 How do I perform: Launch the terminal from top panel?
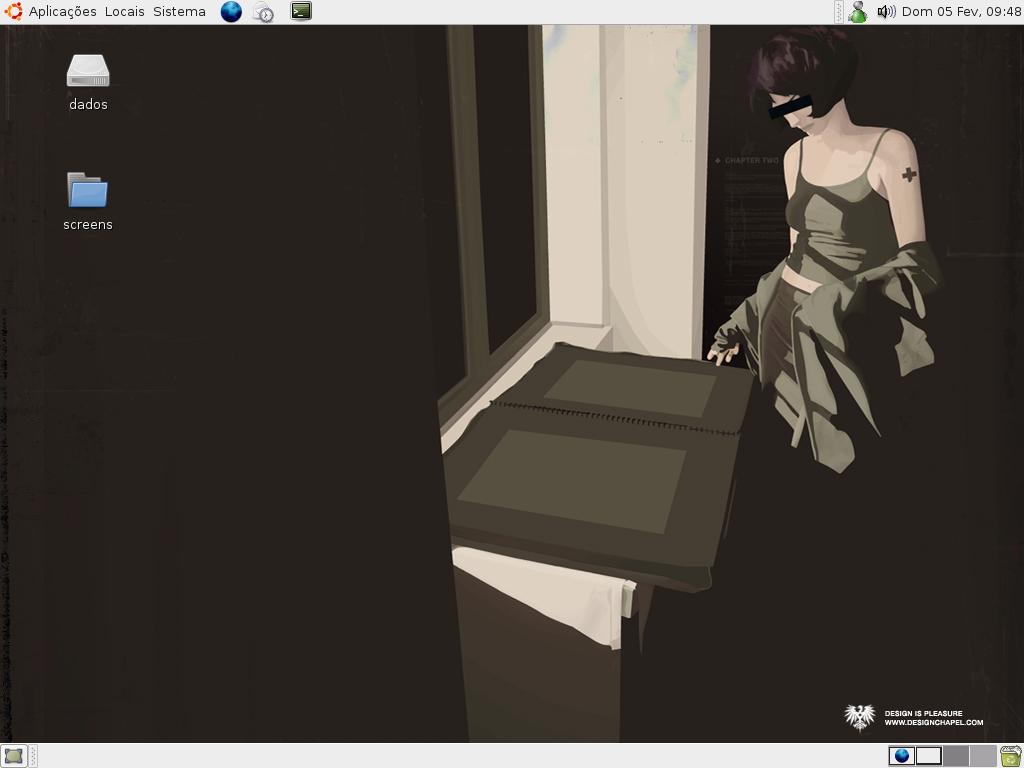(301, 11)
